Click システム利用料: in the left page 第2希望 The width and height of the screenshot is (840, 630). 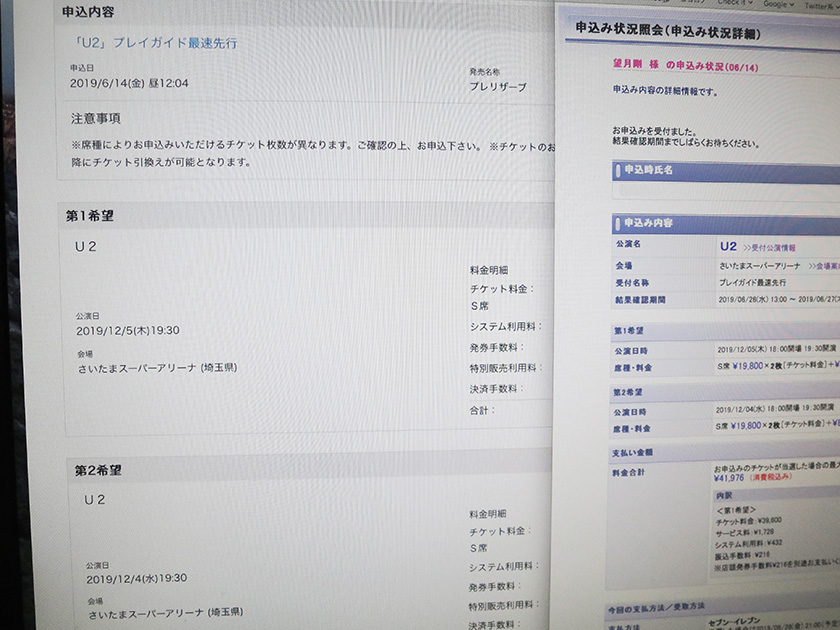(x=504, y=567)
